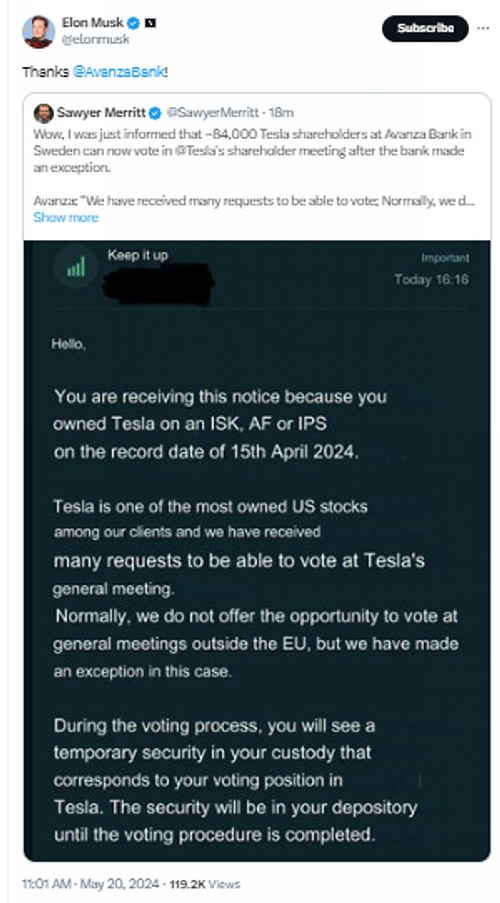Click the X affiliate badge beside the name
Screen dimensions: 500x903
coord(150,24)
